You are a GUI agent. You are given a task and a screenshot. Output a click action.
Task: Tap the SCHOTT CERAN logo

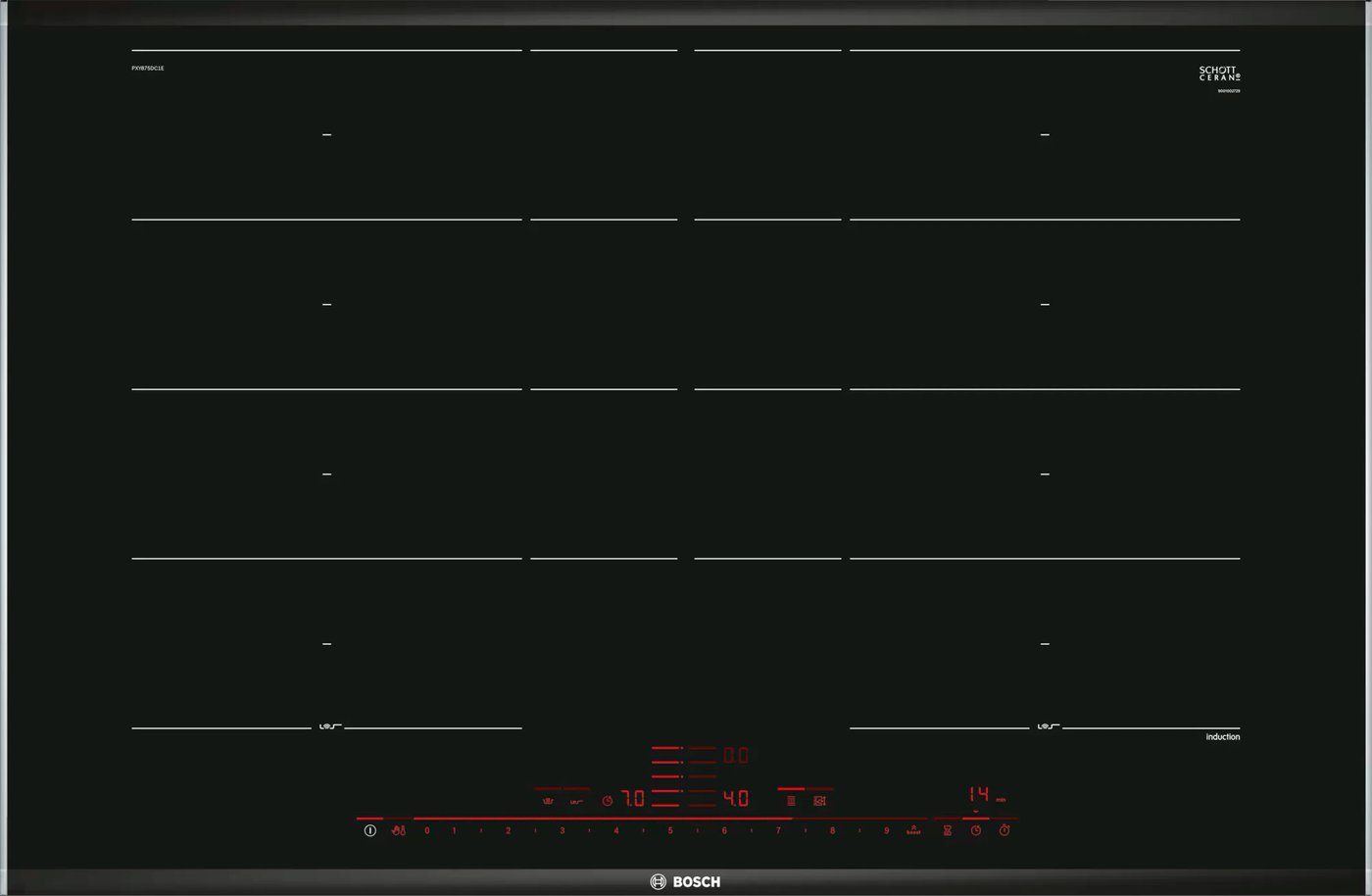(1220, 74)
